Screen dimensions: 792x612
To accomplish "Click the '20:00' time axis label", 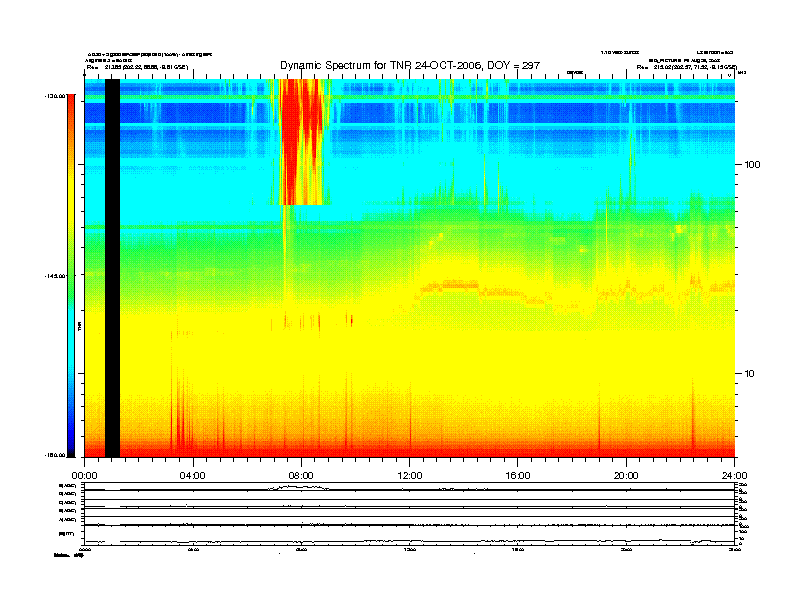I will 626,476.
